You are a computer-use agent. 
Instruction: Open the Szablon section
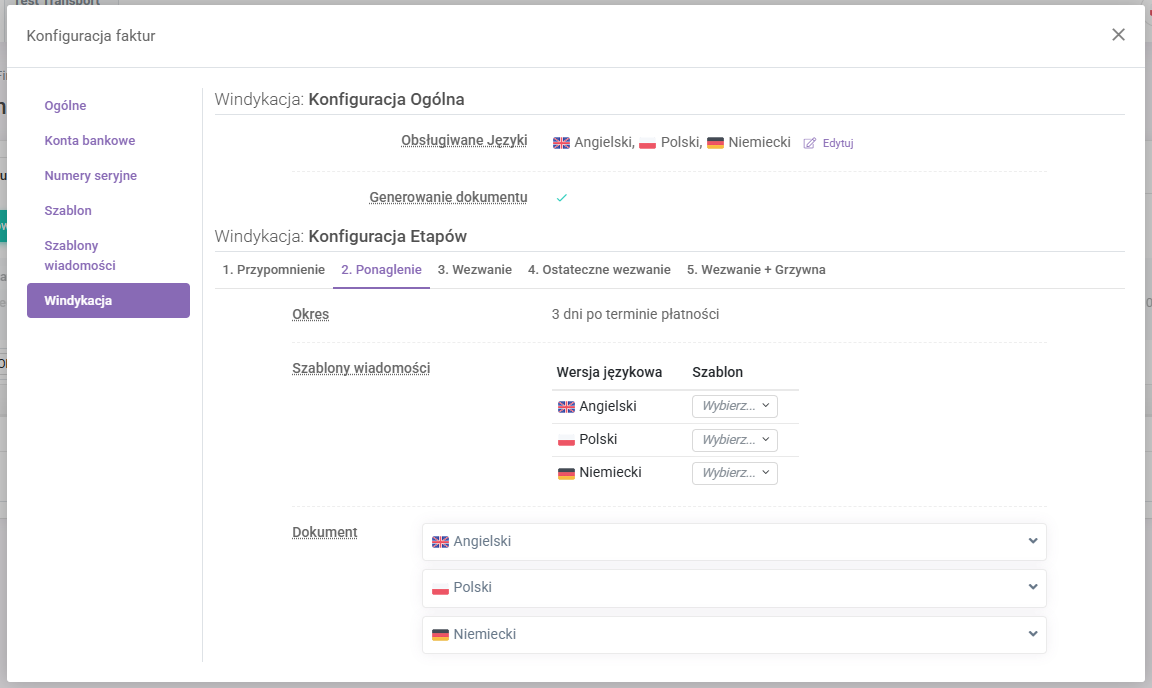click(68, 210)
